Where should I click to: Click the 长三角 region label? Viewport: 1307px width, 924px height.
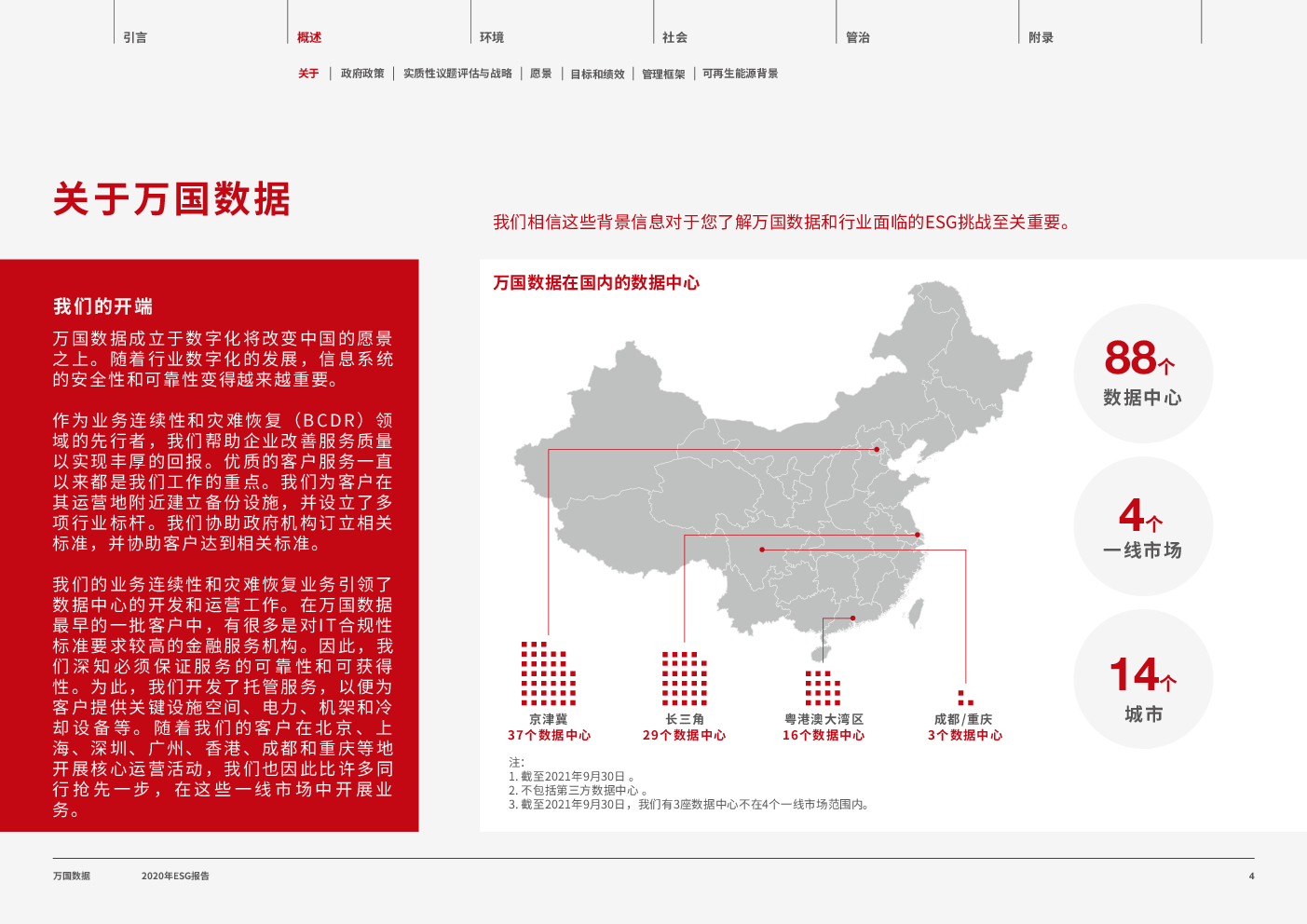[685, 719]
